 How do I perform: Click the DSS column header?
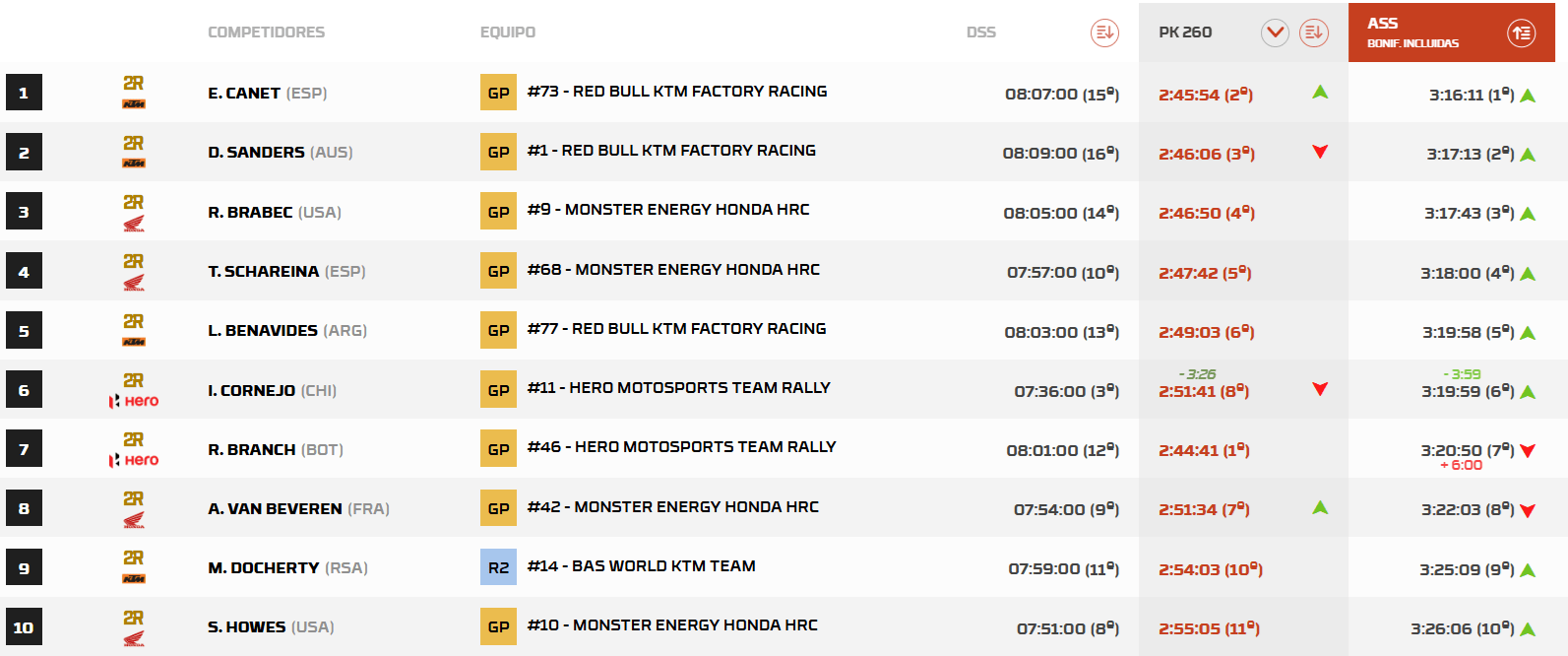tap(980, 33)
